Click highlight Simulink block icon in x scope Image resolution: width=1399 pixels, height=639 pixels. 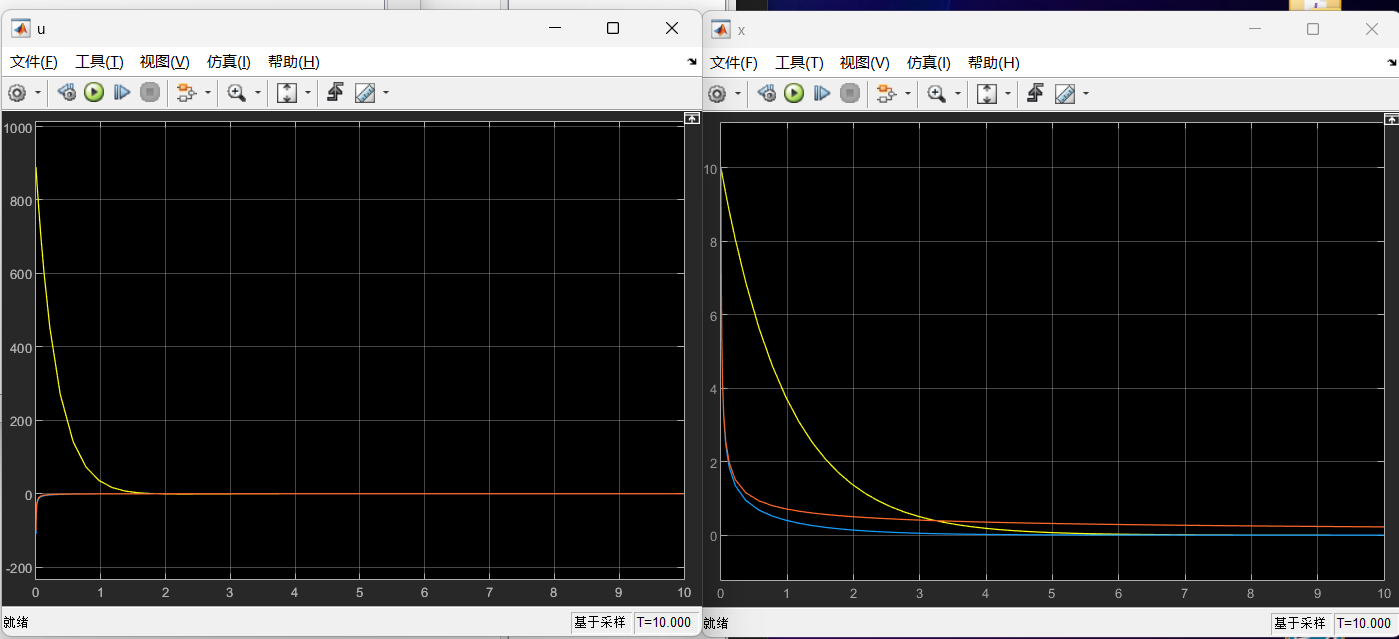point(885,94)
